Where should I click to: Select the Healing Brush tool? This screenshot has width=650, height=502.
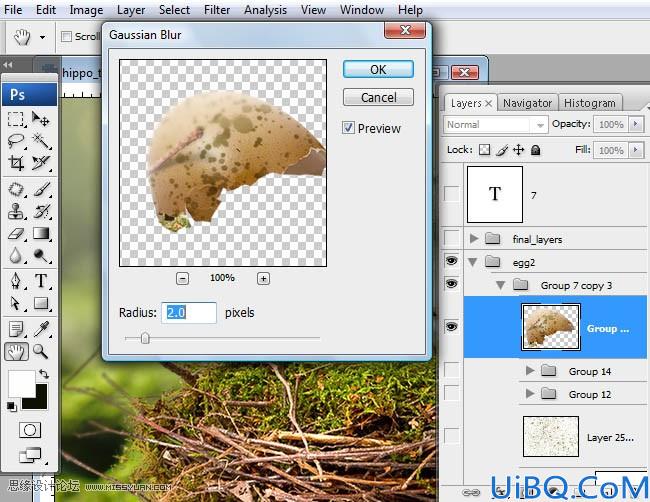(16, 189)
